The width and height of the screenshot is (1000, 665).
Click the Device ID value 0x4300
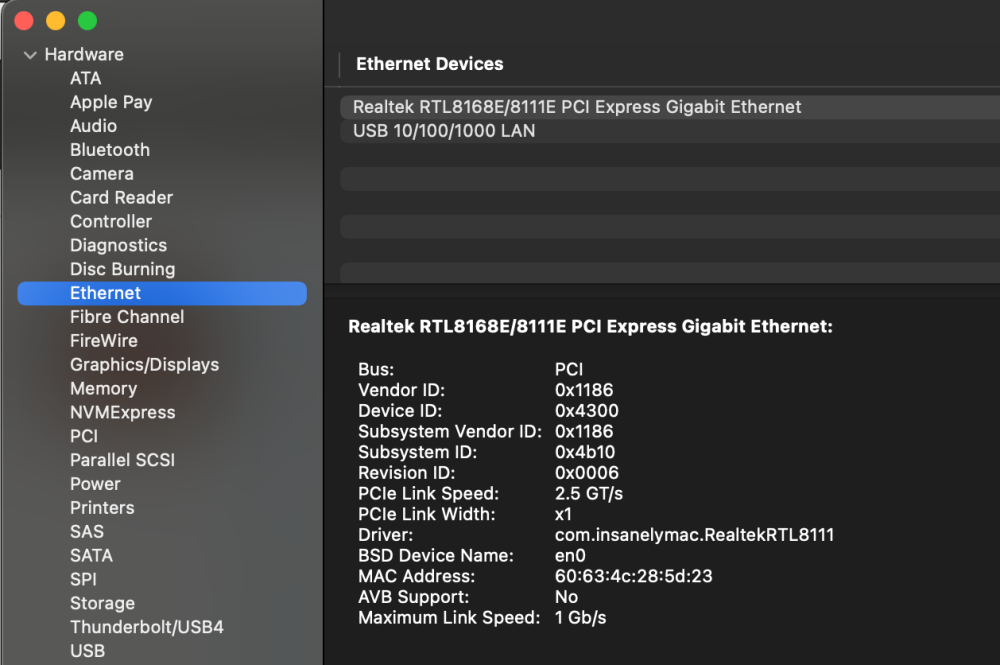point(587,411)
